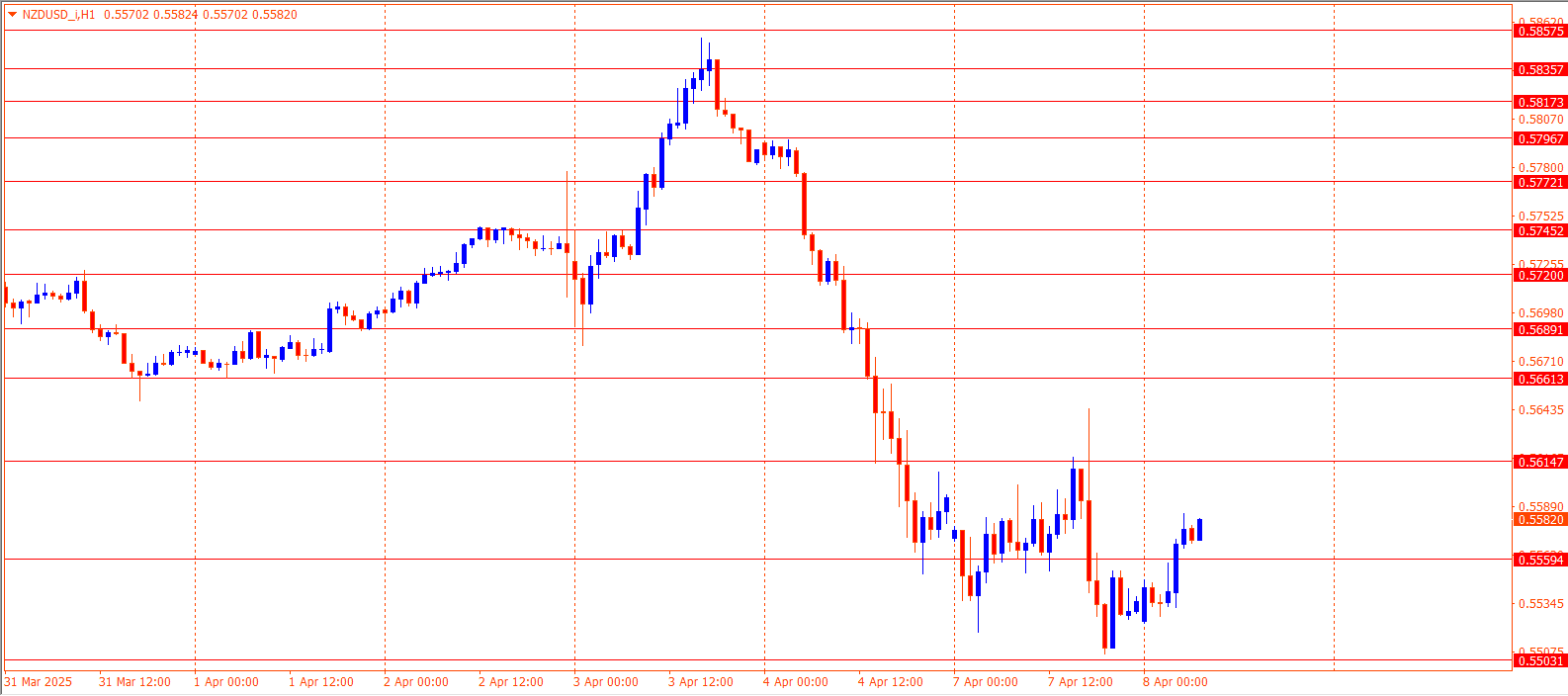Select the 0.57967 price level label

tap(1540, 139)
